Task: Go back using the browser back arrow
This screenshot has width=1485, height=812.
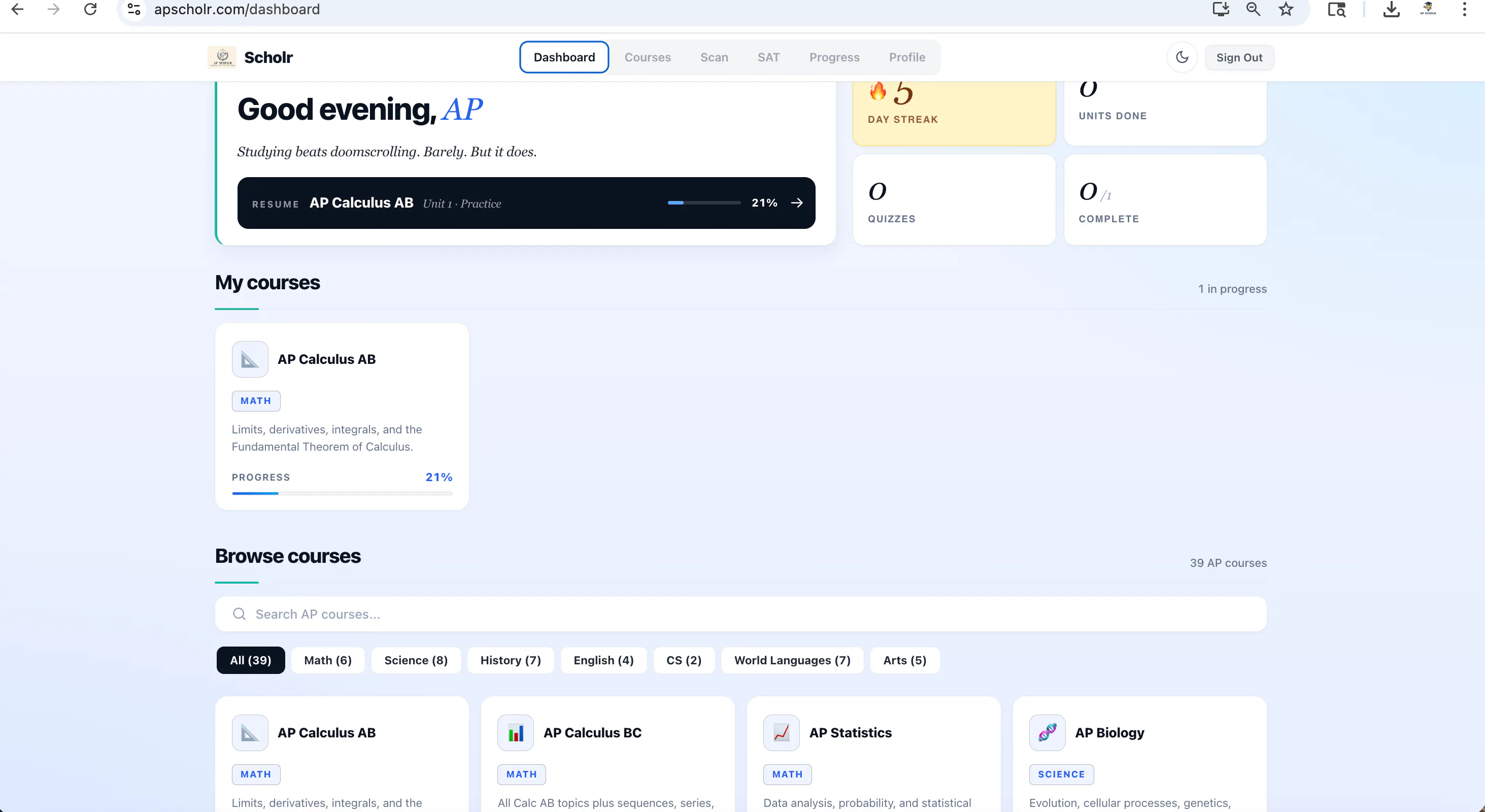Action: (x=17, y=9)
